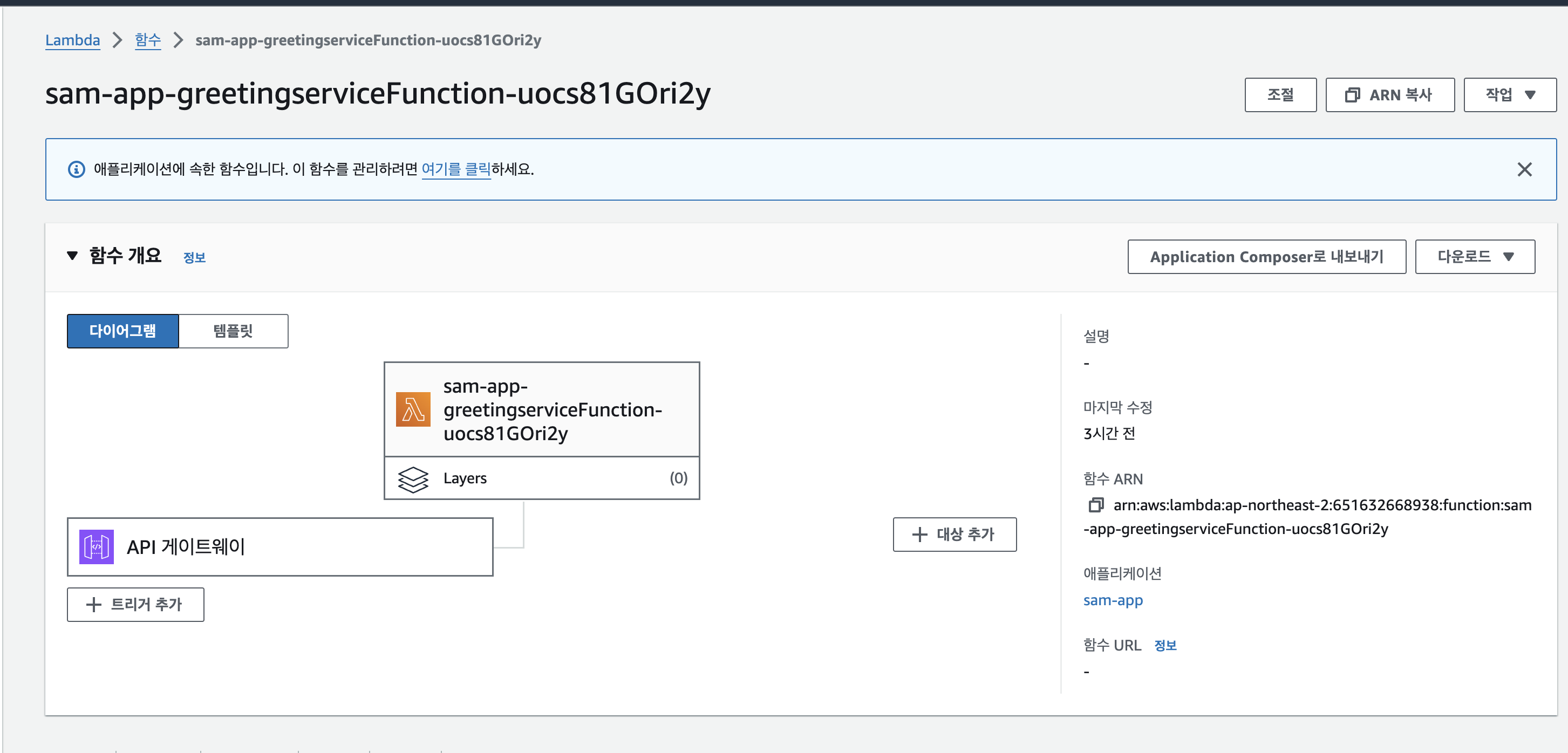Open 정보 link next to 함수 URL
1568x753 pixels.
(1165, 645)
